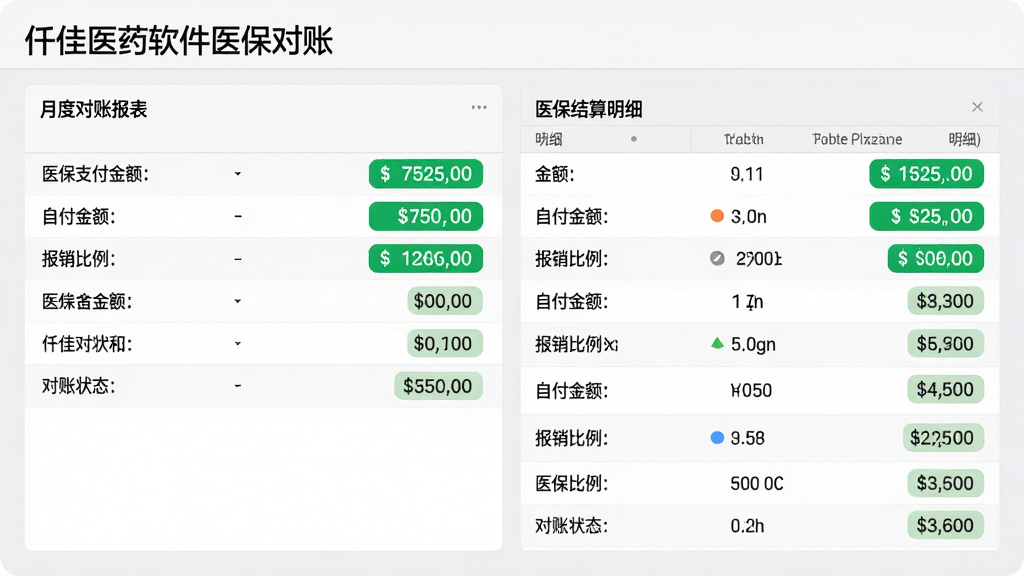Viewport: 1024px width, 576px height.
Task: Click the $550,00 badge in 对账状态 row
Action: pos(438,386)
